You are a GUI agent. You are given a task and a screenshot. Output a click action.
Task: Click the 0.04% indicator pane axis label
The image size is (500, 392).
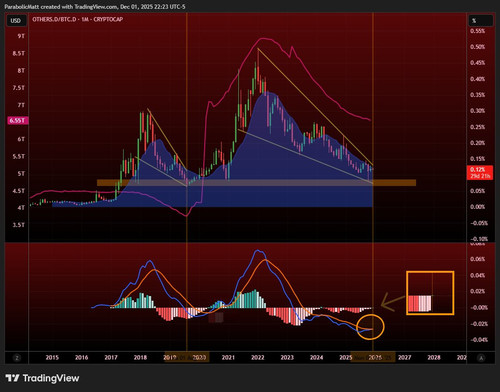477,275
